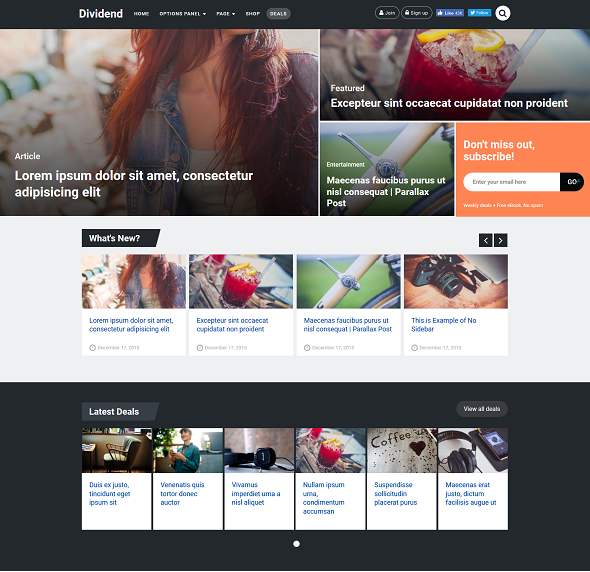Click the clock icon on Excepteur card
Screen dimensions: 590x572
click(x=200, y=348)
